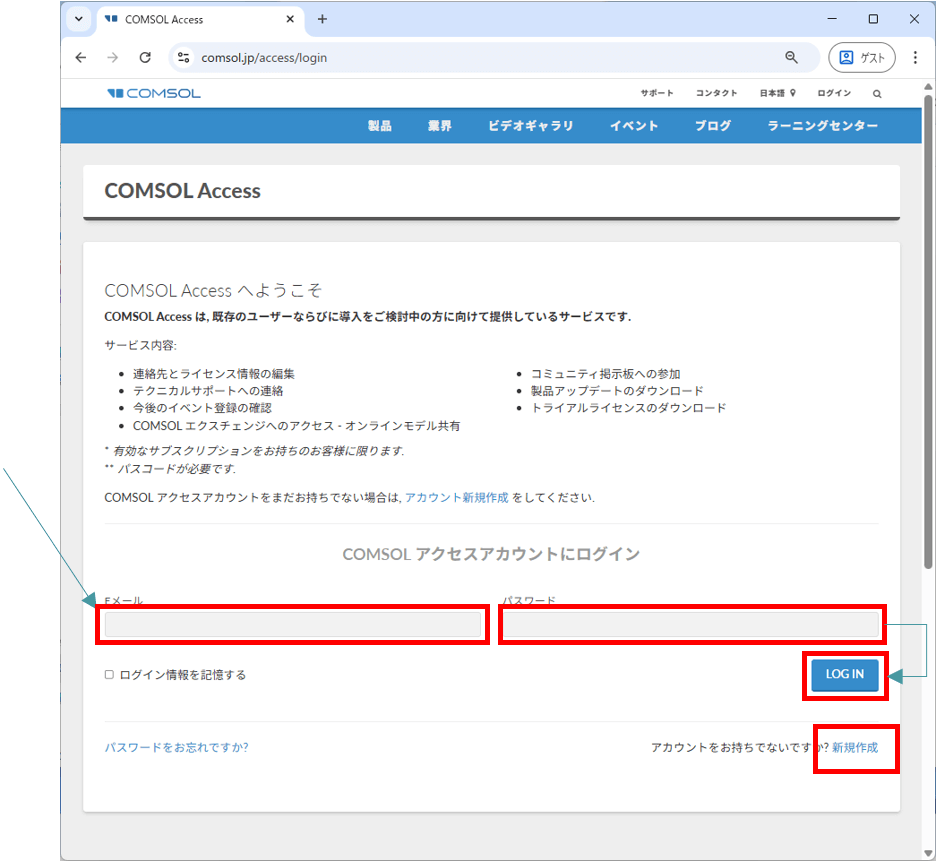Viewport: 936px width, 862px height.
Task: Click the guest profile button
Action: click(861, 58)
